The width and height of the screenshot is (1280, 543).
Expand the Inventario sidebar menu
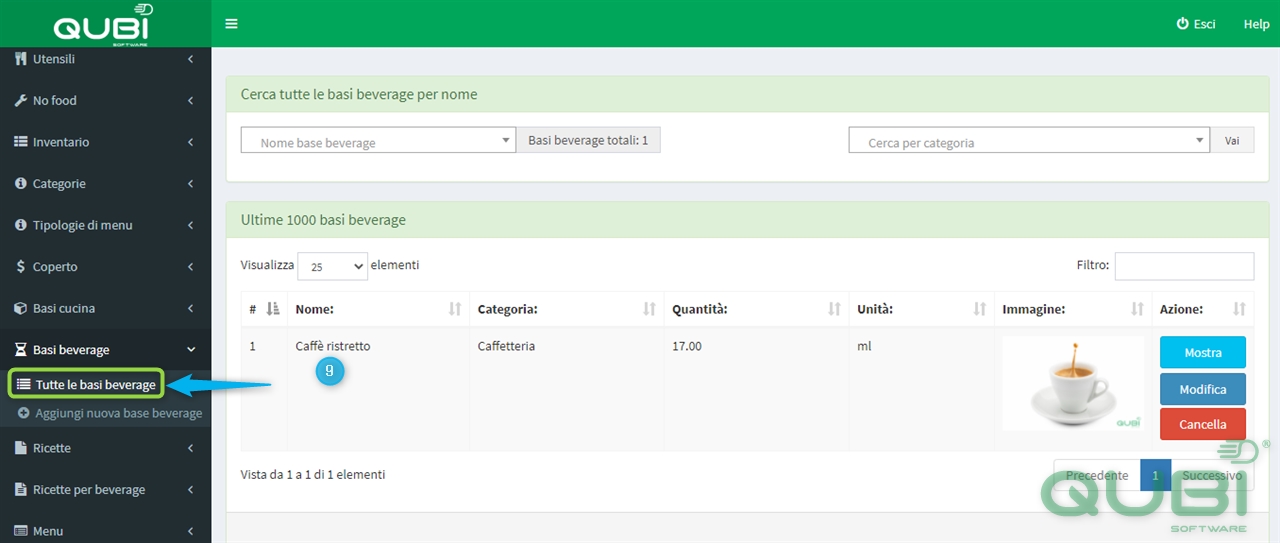pyautogui.click(x=105, y=142)
